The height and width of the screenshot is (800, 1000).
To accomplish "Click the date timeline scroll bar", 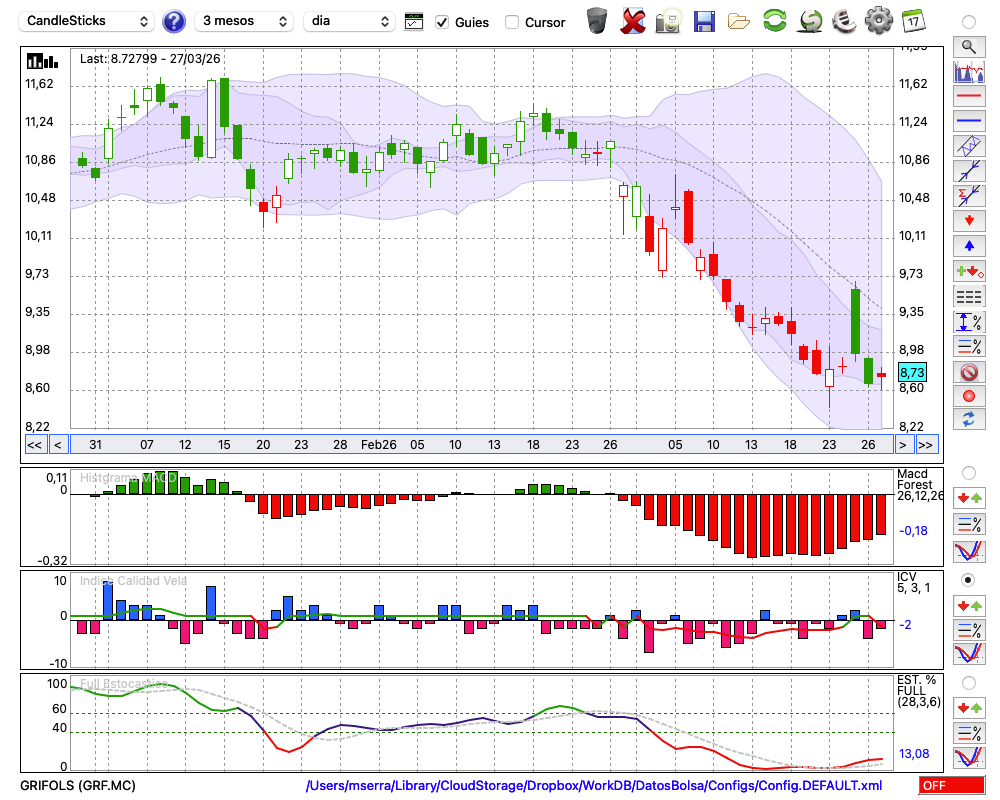I will [x=480, y=445].
